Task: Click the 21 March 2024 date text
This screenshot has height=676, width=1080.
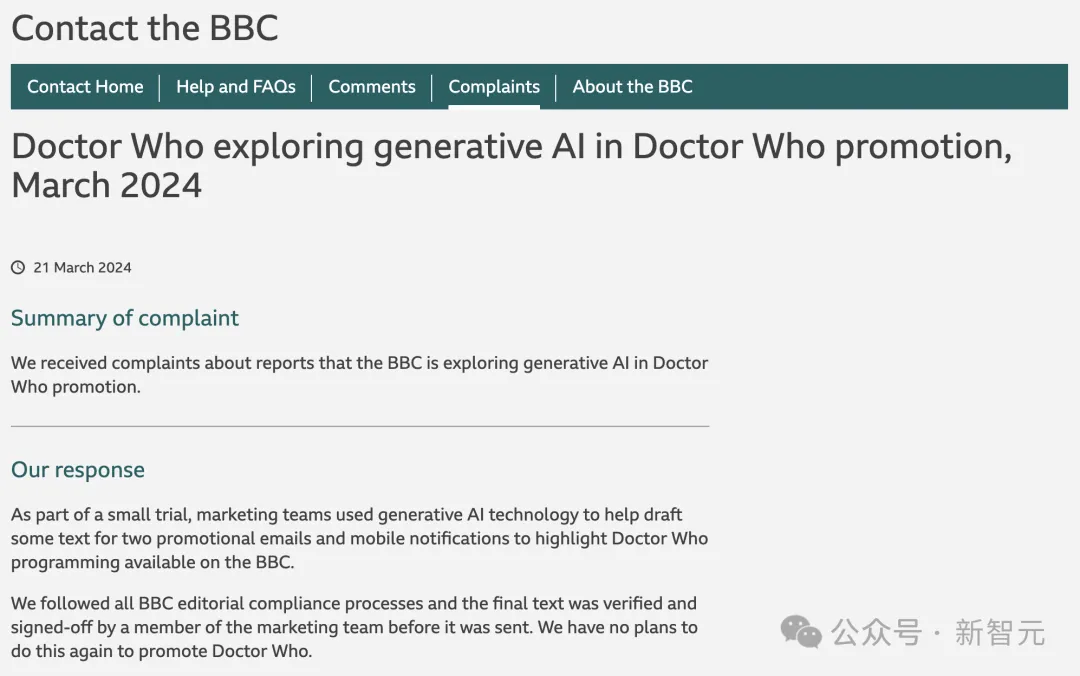Action: (x=82, y=268)
